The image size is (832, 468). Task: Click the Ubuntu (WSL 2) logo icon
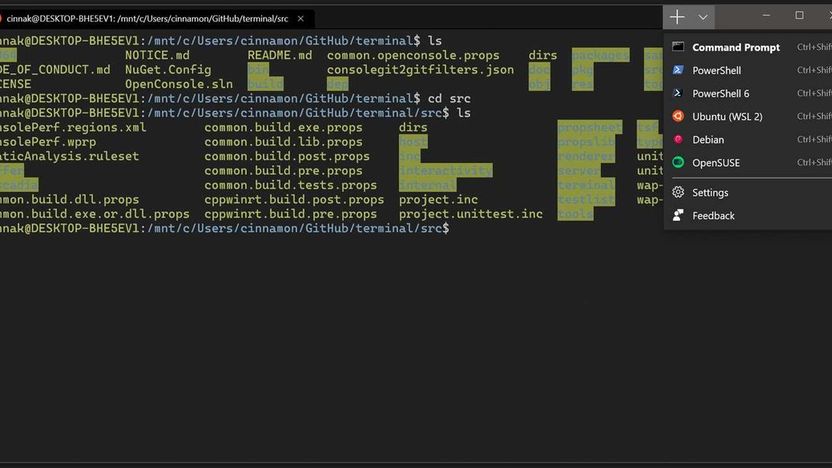678,116
